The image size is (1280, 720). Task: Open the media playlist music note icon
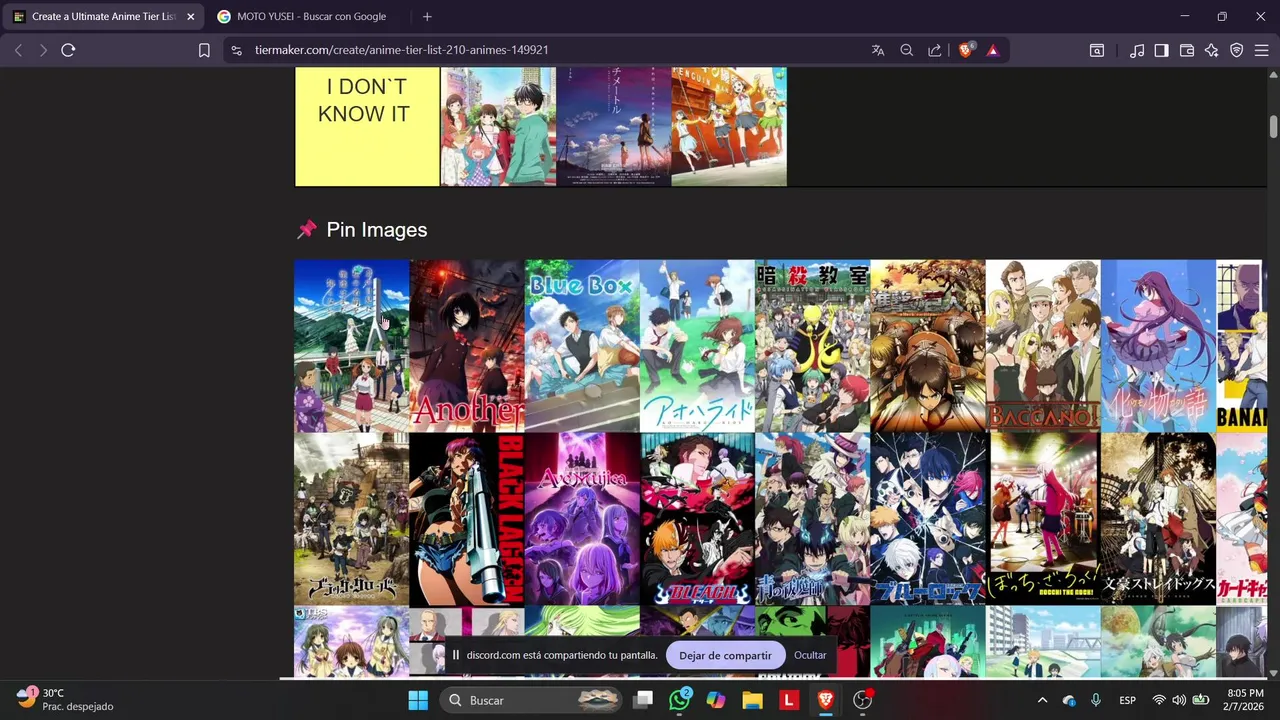[1137, 50]
